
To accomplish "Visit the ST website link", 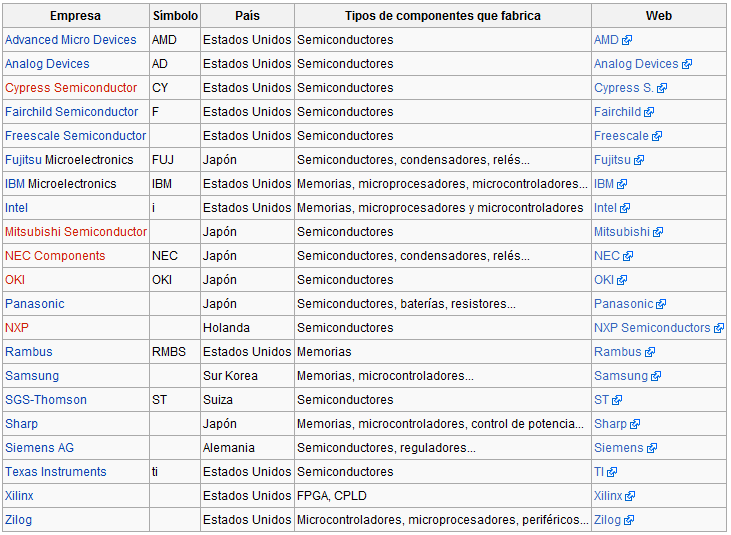I will click(601, 400).
